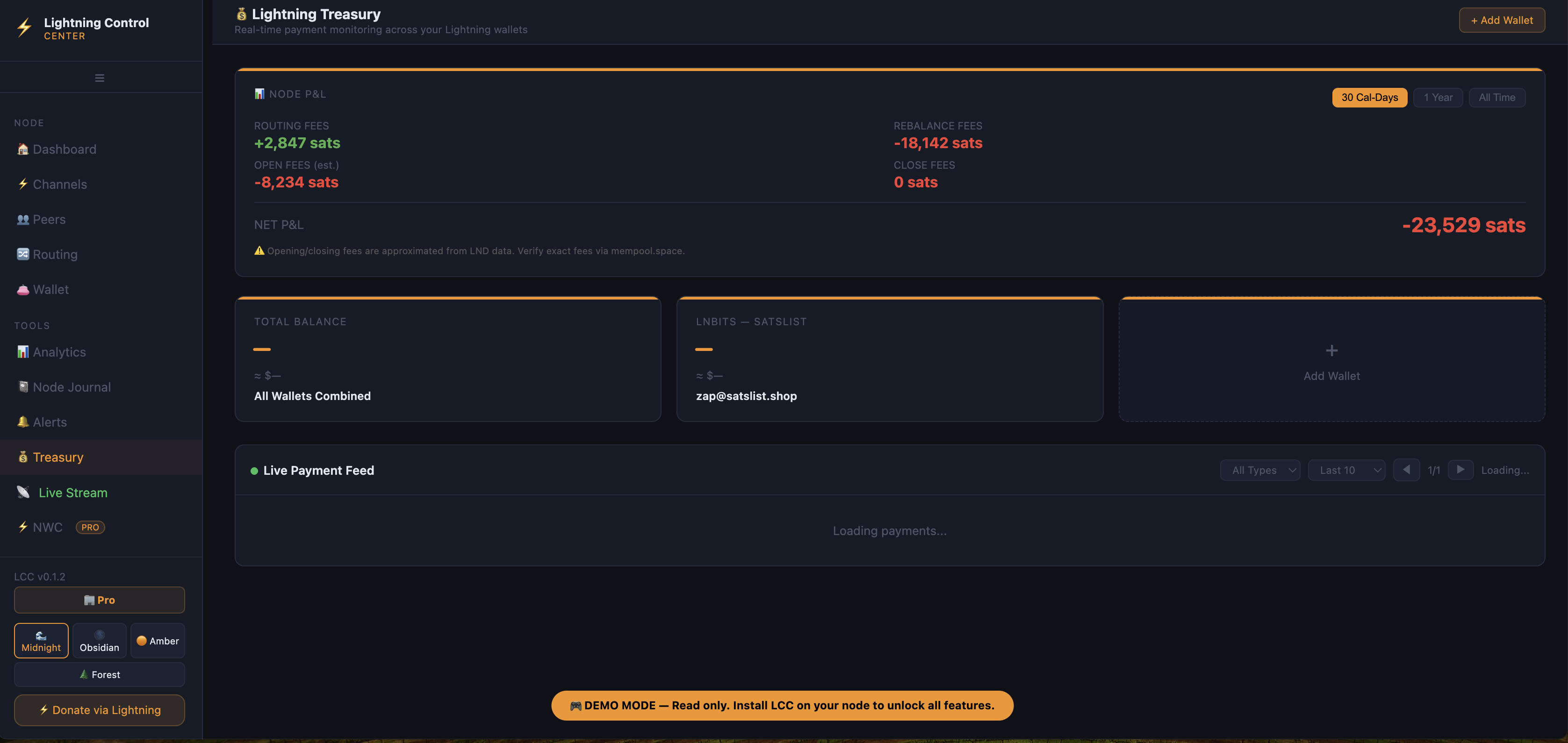Click the + Add Wallet header button
Image resolution: width=1568 pixels, height=743 pixels.
point(1502,20)
